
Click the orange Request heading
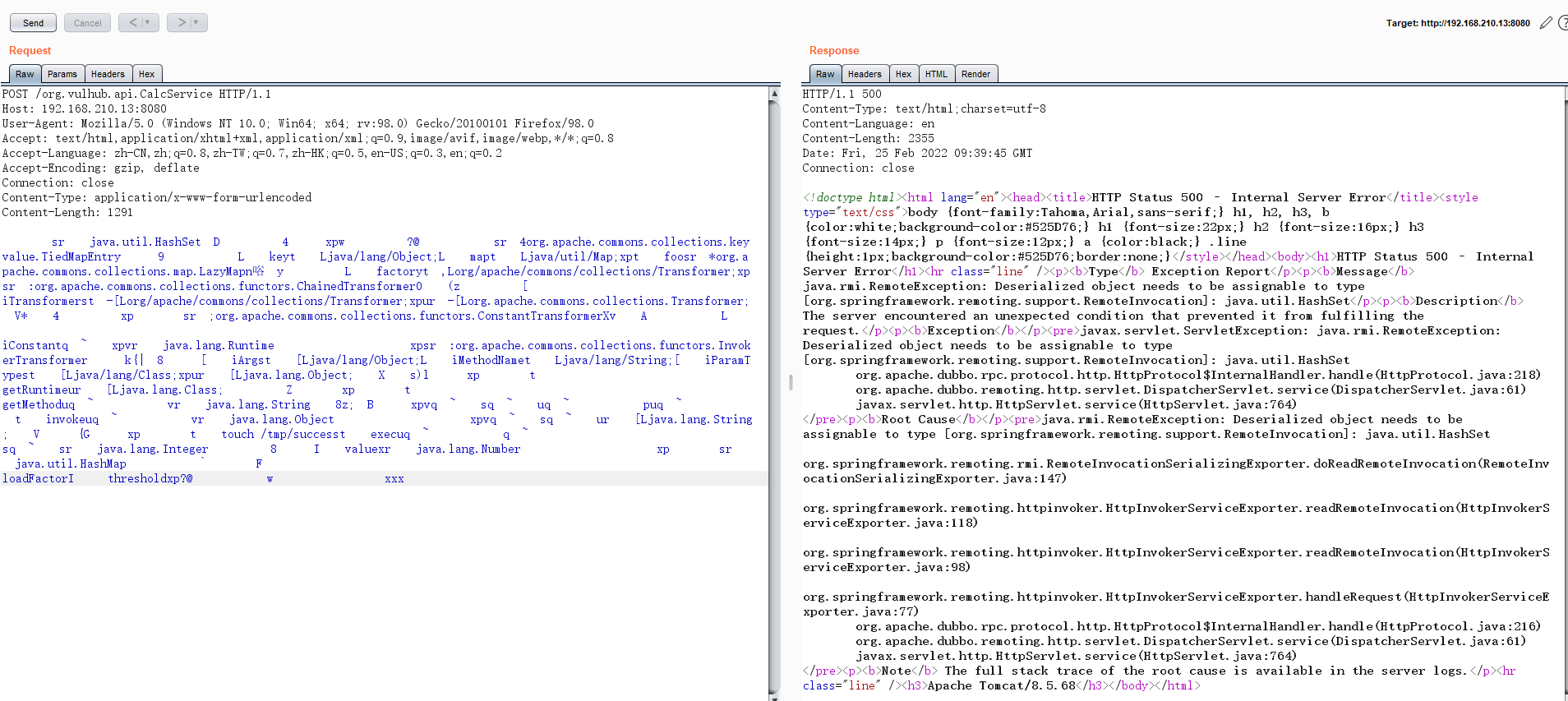click(30, 50)
